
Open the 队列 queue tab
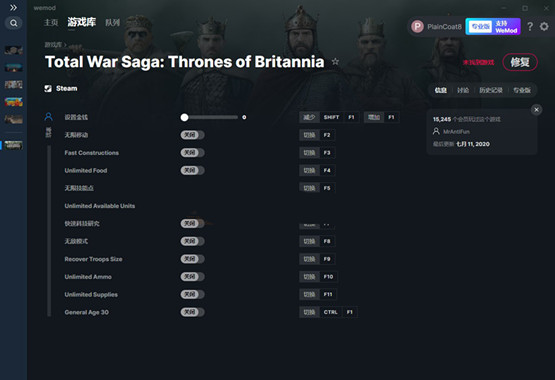113,23
